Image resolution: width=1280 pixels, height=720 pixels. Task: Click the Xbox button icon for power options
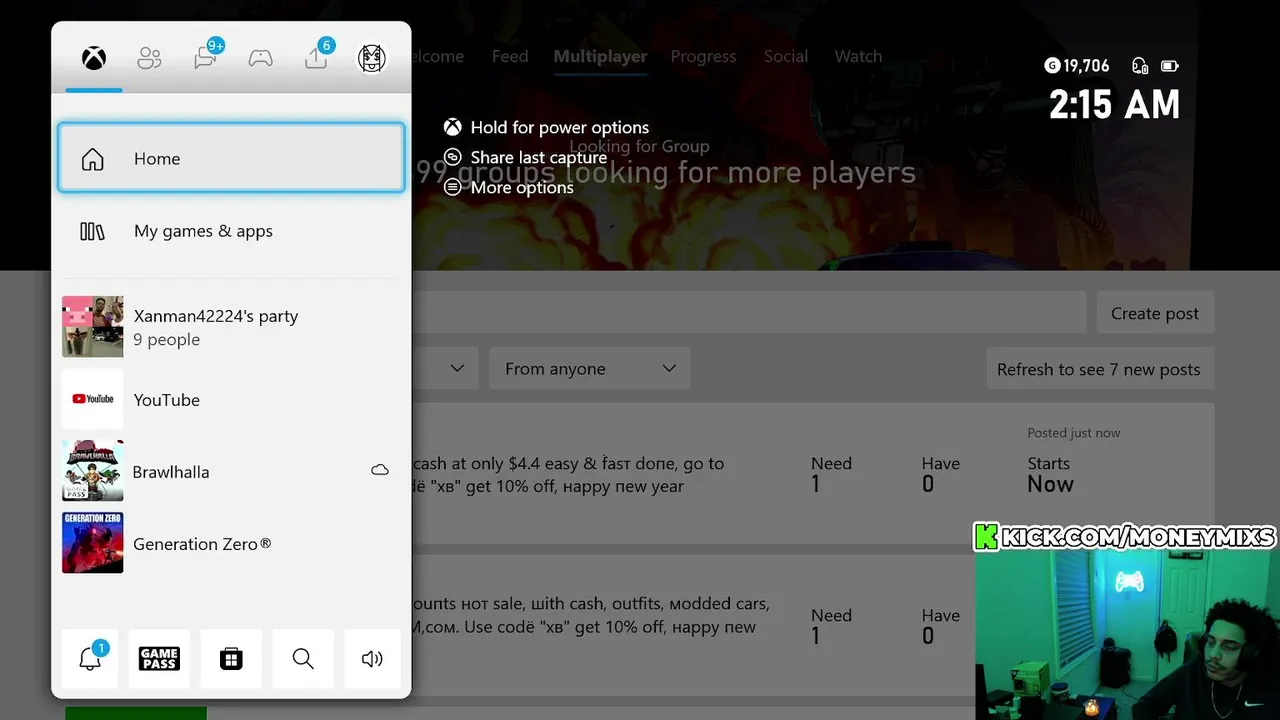(453, 127)
